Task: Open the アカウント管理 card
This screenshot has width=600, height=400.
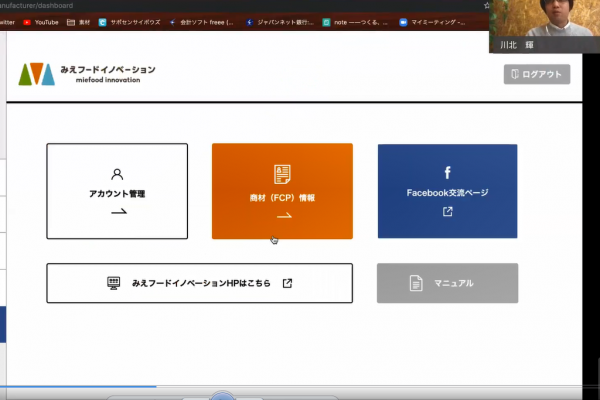Action: pos(117,191)
